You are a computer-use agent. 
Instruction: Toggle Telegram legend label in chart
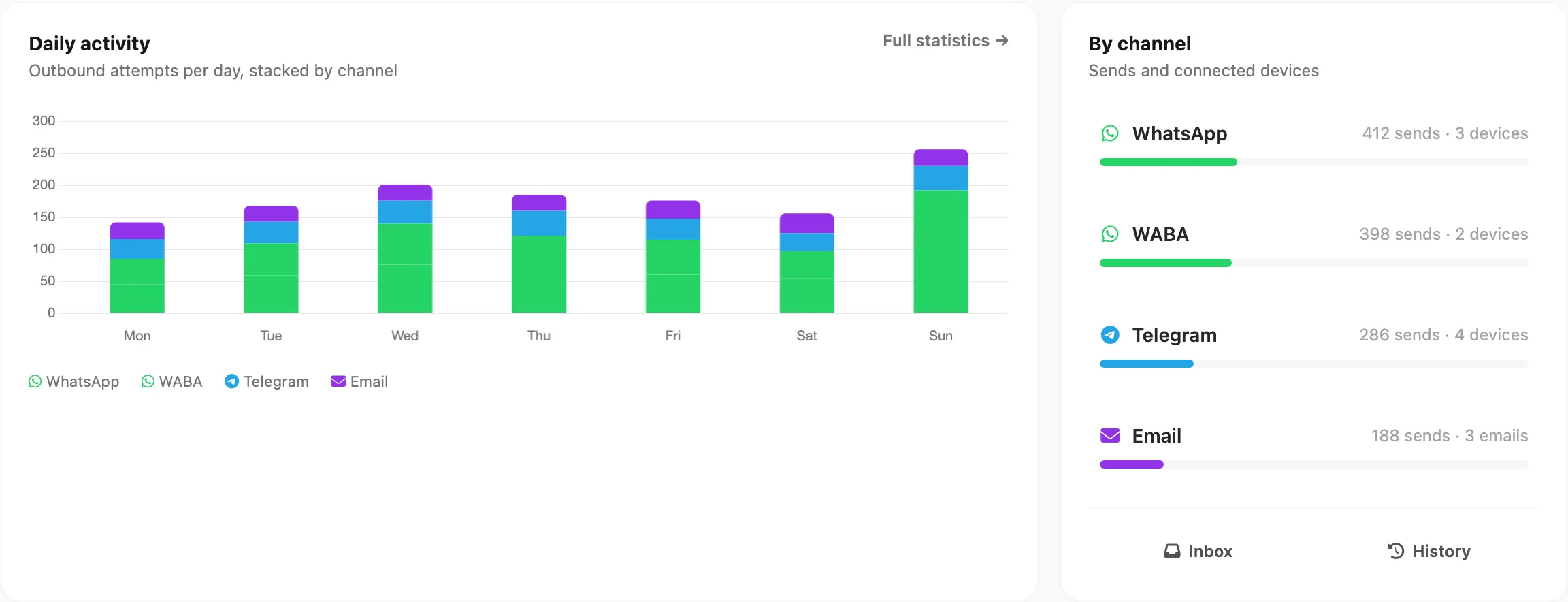[x=276, y=381]
